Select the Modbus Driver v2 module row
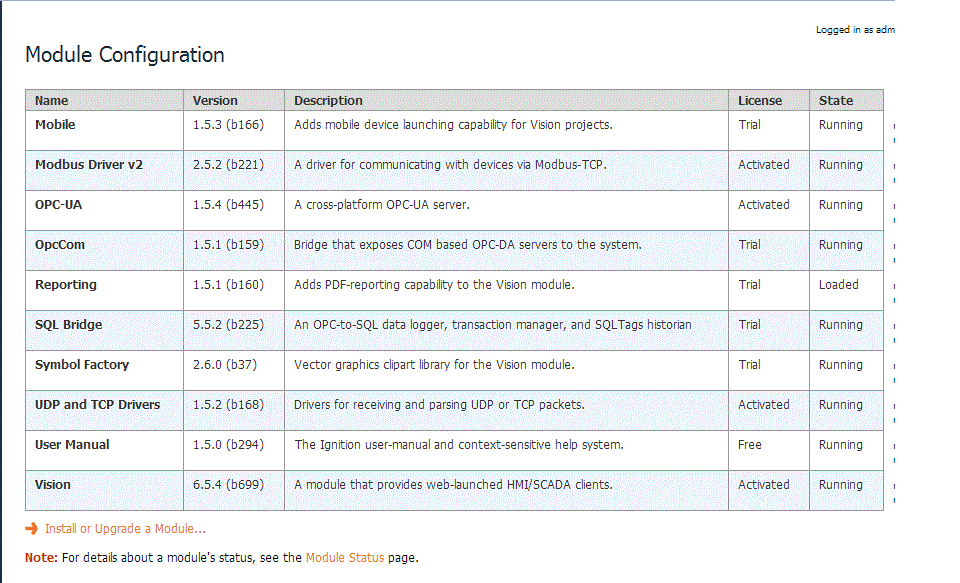The width and height of the screenshot is (960, 583). pyautogui.click(x=454, y=170)
